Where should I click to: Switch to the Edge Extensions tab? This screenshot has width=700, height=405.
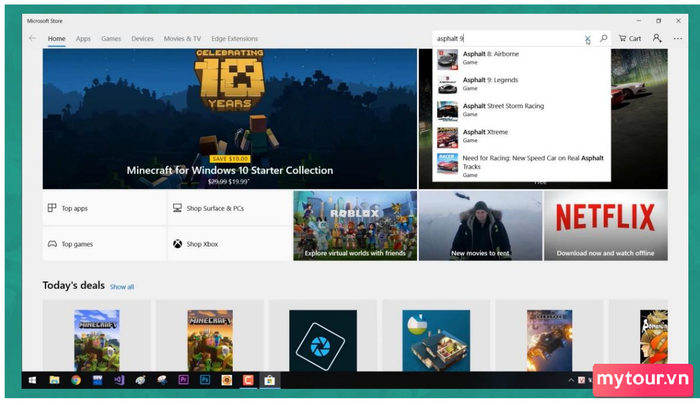pos(234,39)
